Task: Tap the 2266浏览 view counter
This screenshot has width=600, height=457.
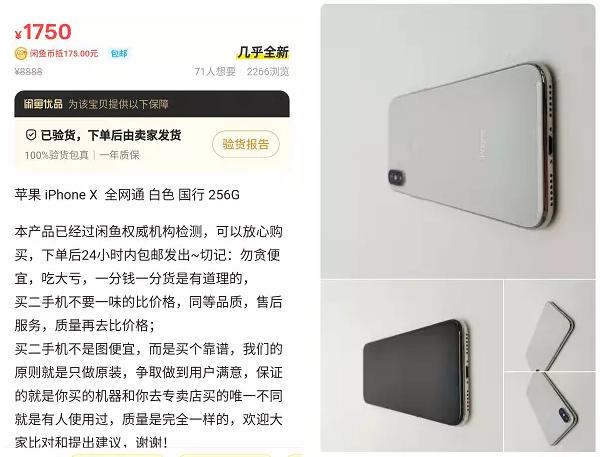Action: (268, 72)
